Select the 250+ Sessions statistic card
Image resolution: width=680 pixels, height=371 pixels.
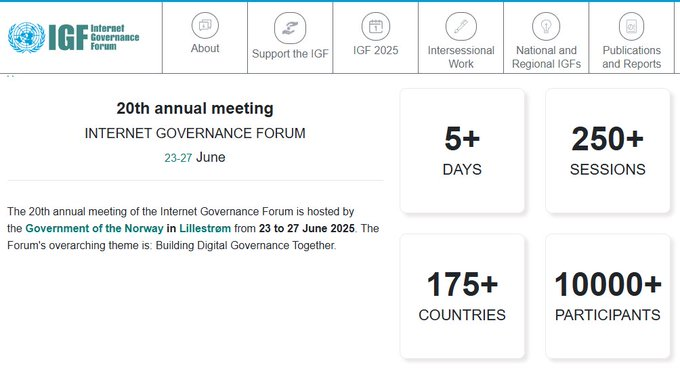coord(608,151)
